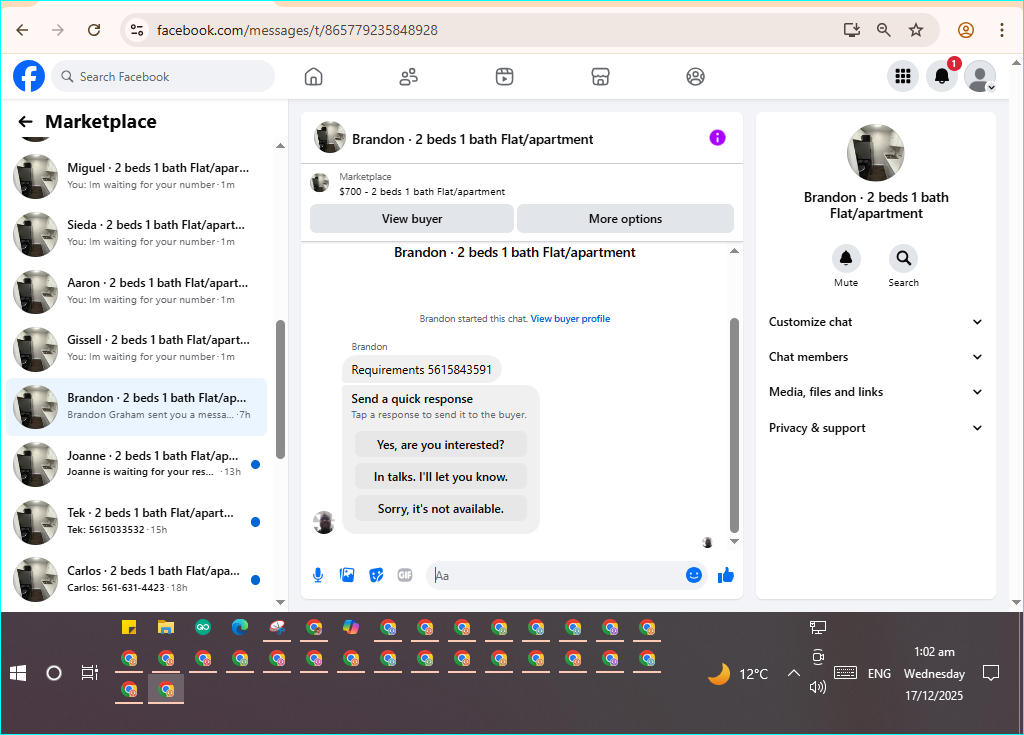
Task: Open the Facebook logo home link
Action: tap(29, 76)
